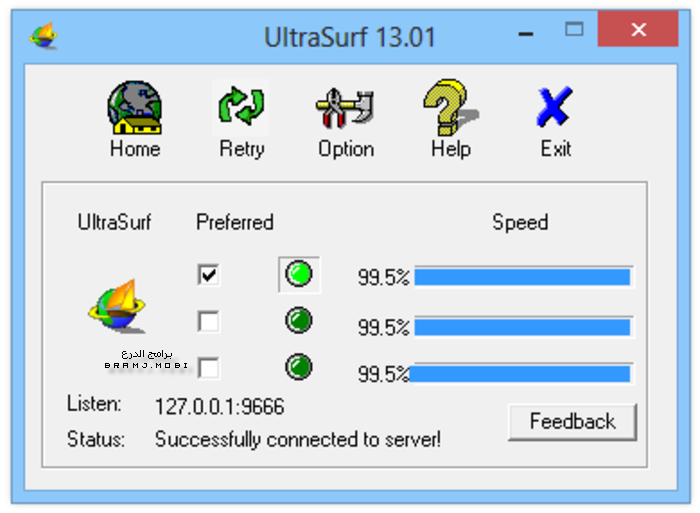The width and height of the screenshot is (700, 513).
Task: Open the Option tools icon
Action: coord(345,108)
